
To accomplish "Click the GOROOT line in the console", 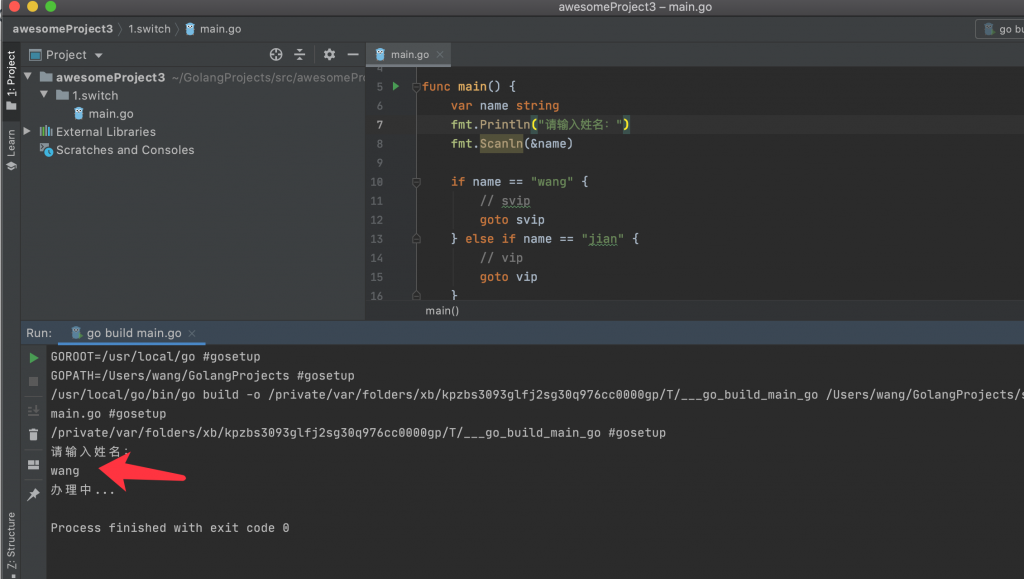I will tap(155, 357).
